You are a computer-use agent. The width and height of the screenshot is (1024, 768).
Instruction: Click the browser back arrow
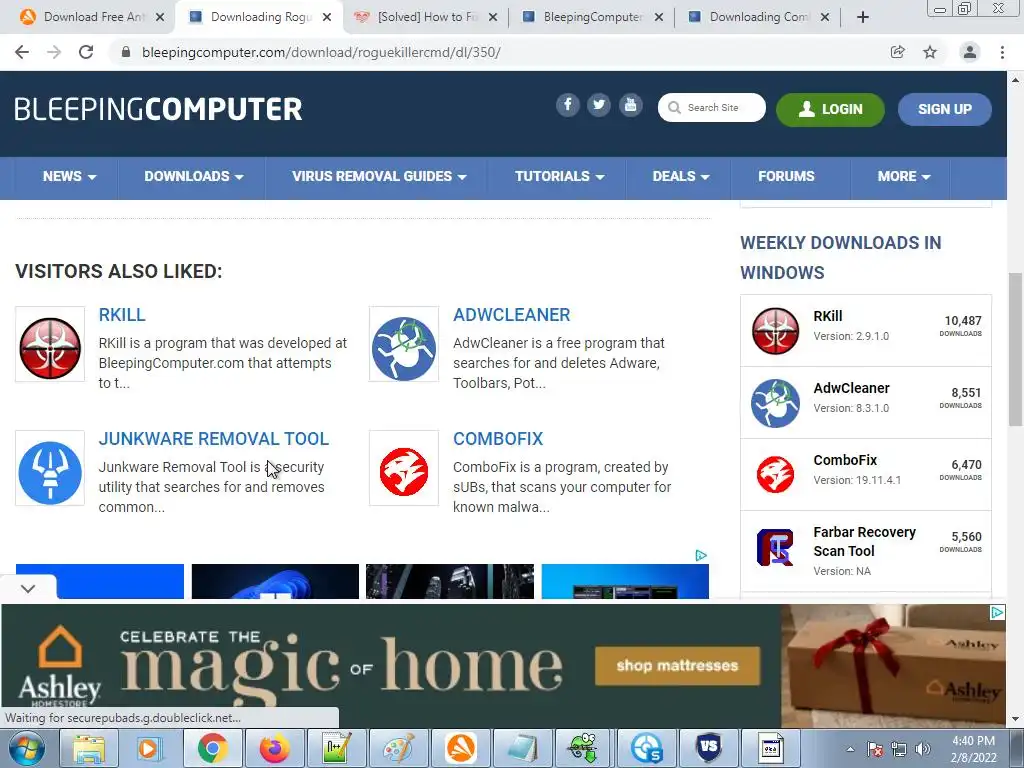[22, 52]
